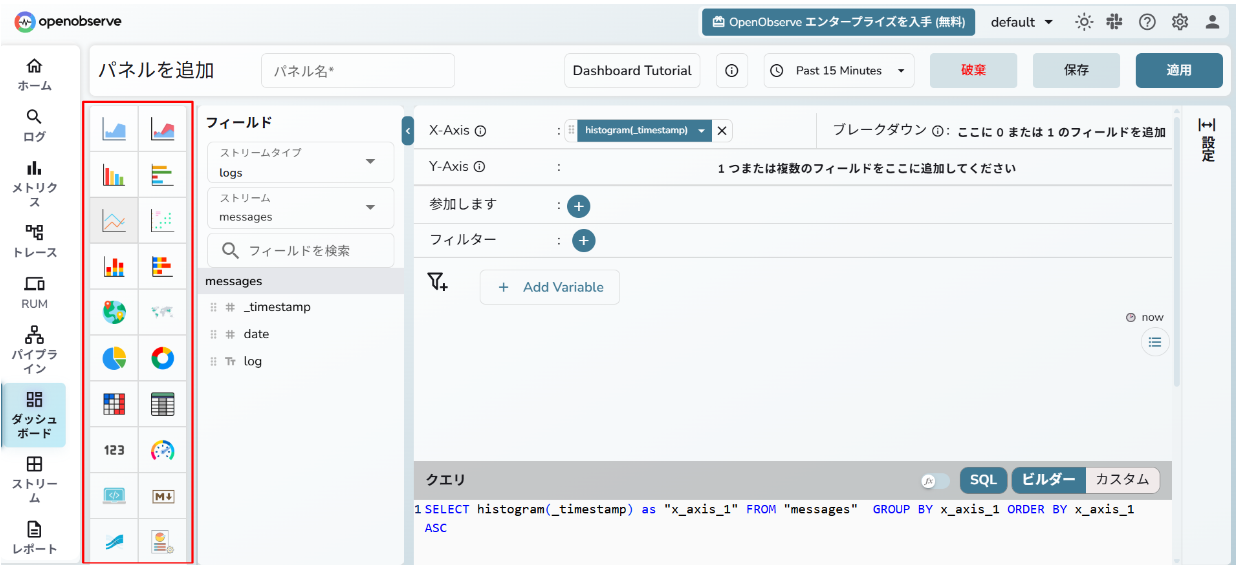Choose the vertical bar chart type
The width and height of the screenshot is (1237, 565).
pyautogui.click(x=114, y=176)
